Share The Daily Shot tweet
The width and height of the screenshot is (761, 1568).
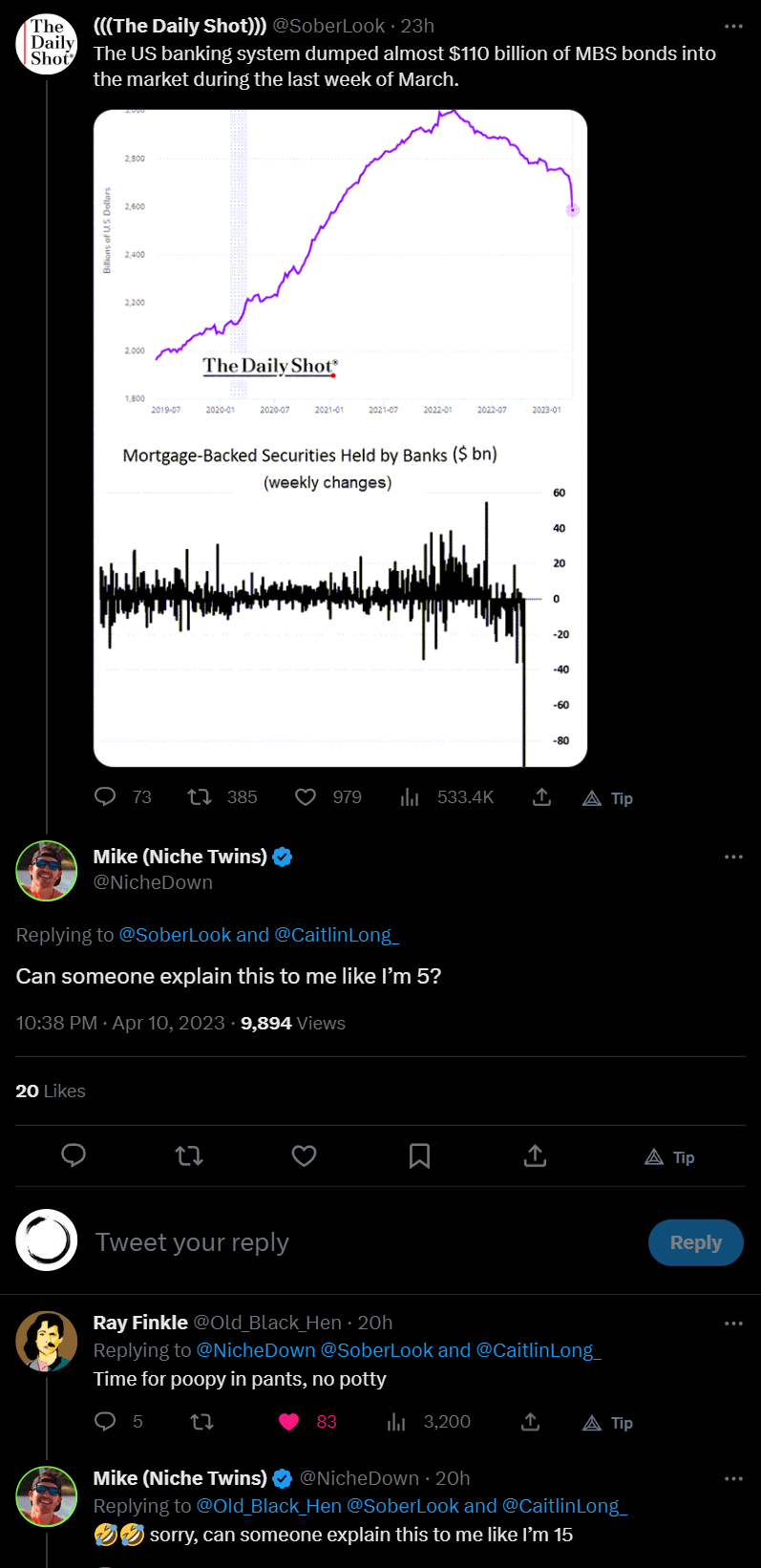[x=541, y=796]
